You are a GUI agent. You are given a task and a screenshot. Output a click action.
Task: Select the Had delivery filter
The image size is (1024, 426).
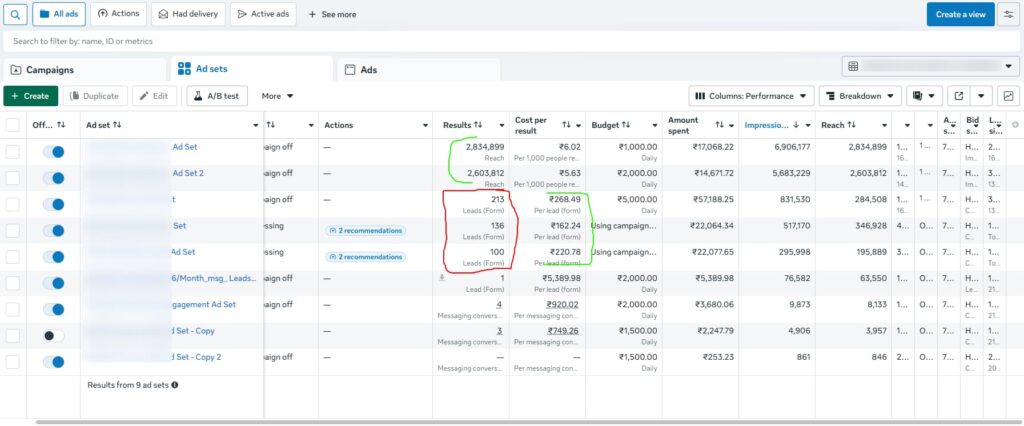coord(189,14)
